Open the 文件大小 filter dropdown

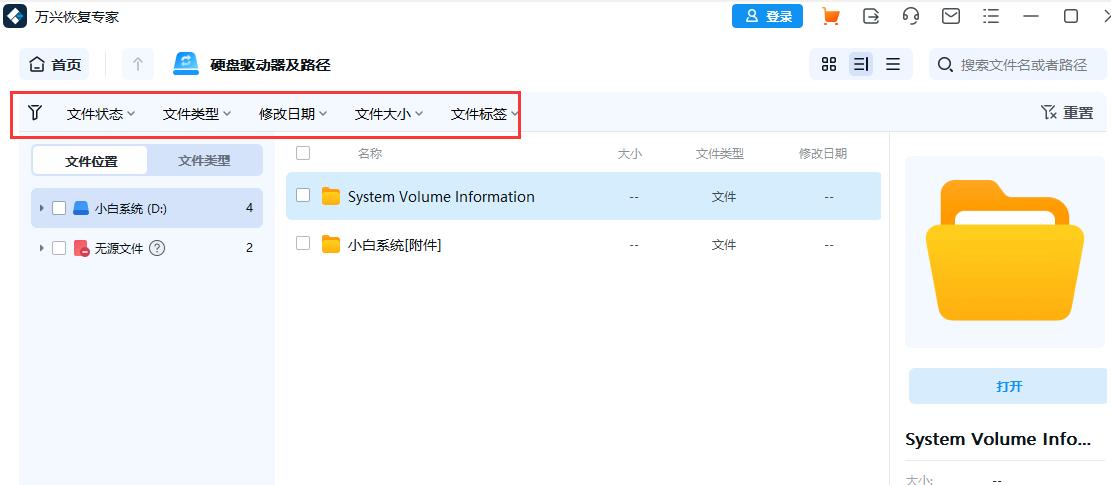click(389, 113)
